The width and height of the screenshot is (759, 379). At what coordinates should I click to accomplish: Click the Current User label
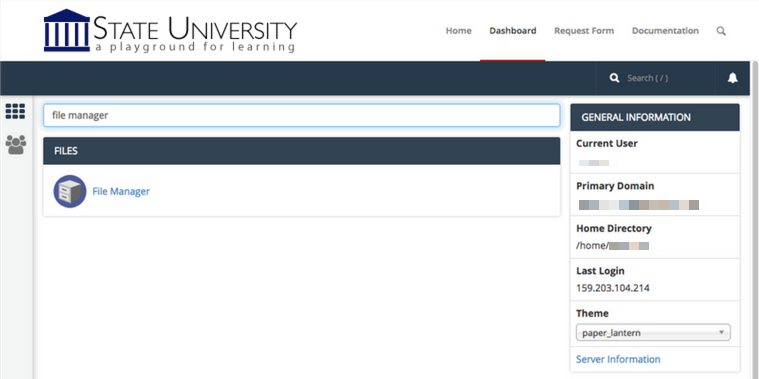click(x=607, y=143)
